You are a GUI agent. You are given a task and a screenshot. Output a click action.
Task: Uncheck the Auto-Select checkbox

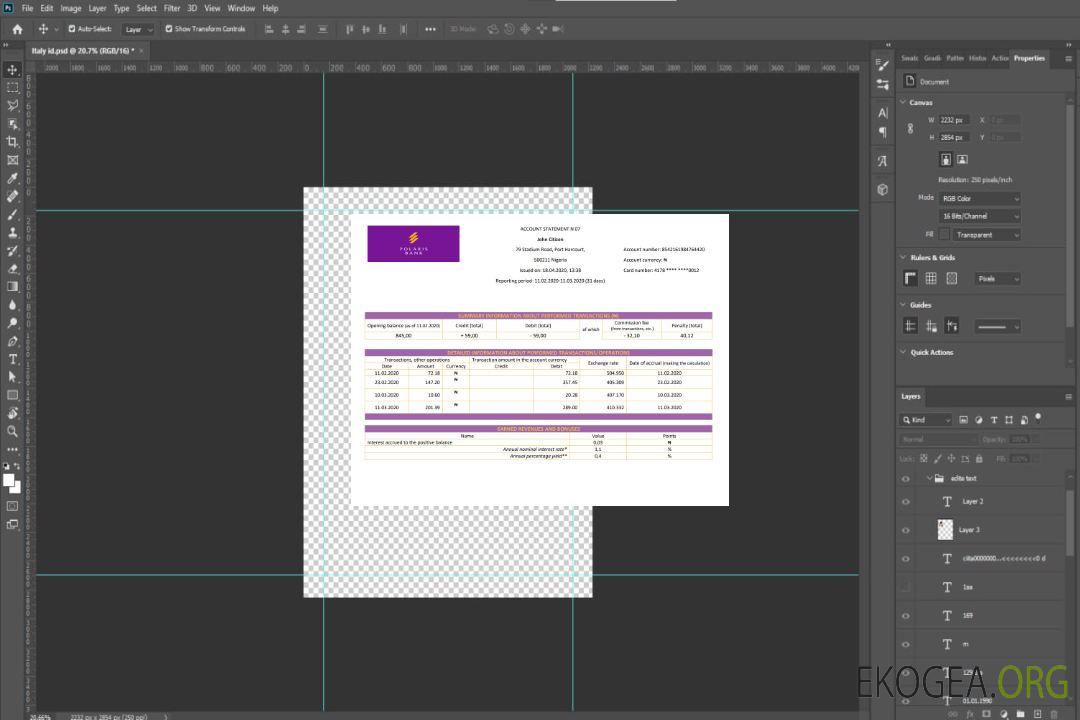click(72, 29)
